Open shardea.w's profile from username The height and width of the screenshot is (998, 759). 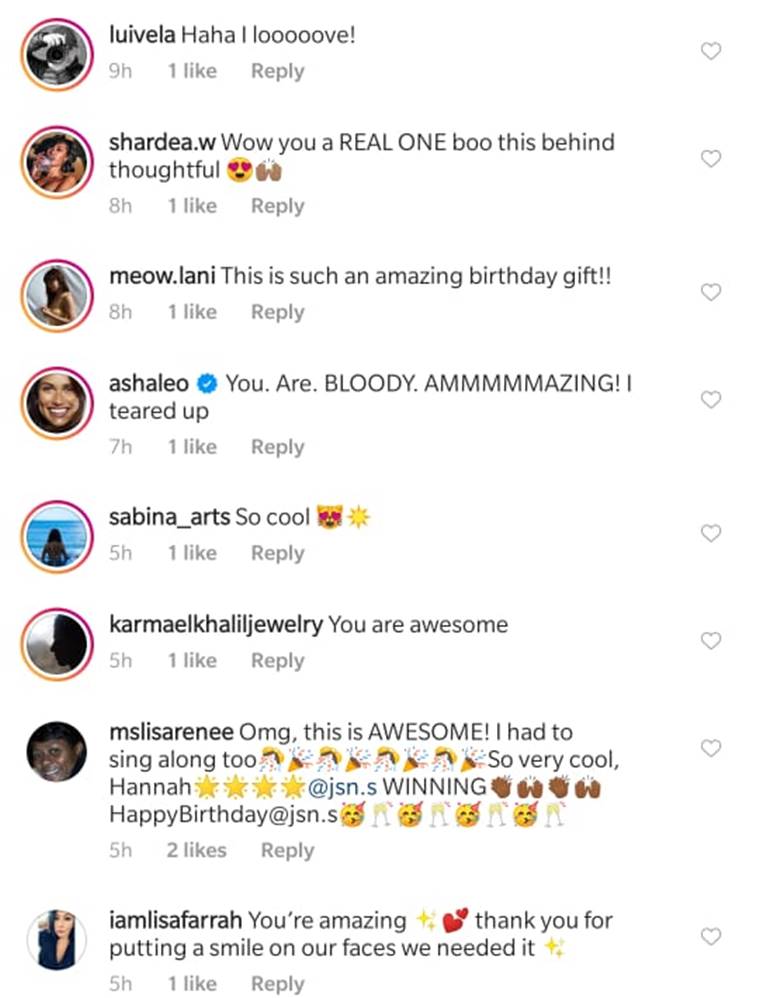click(x=161, y=142)
